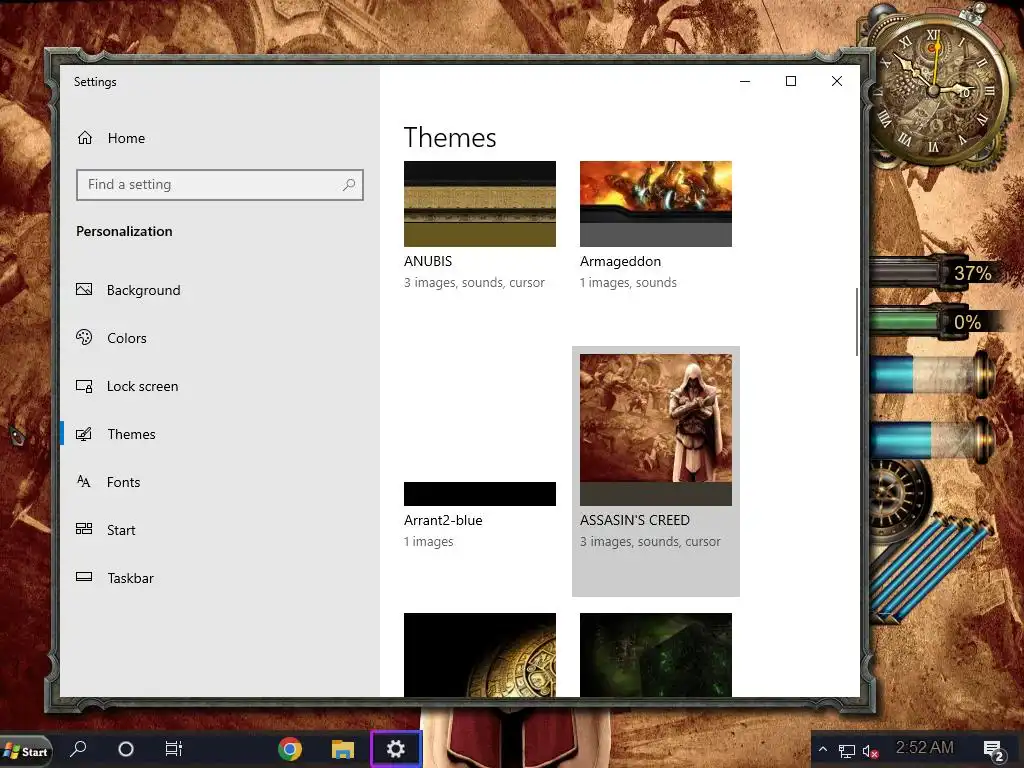Click the ASSASIN'S CREED theme name

click(x=635, y=520)
